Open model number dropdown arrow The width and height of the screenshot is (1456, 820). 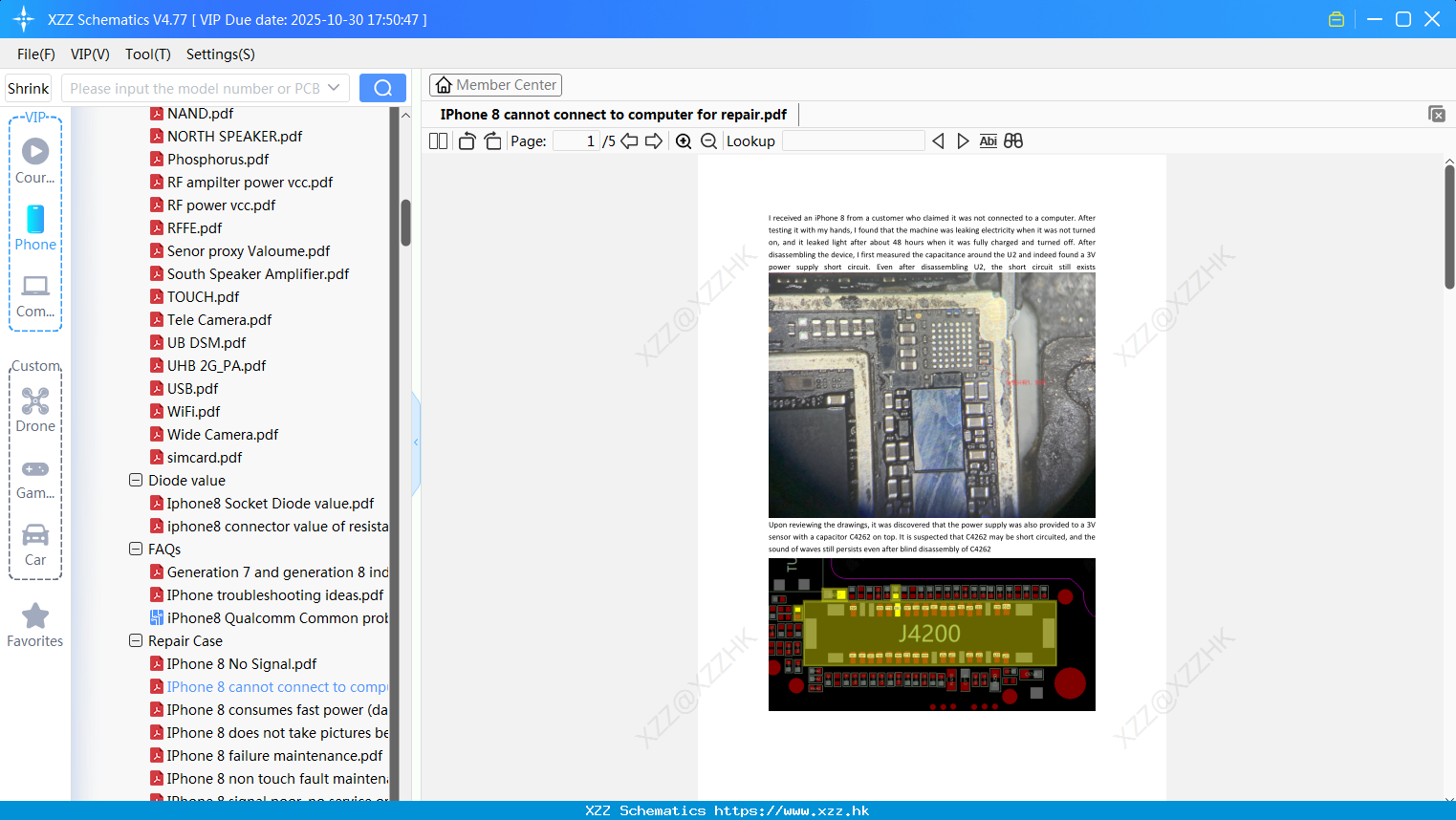click(x=334, y=88)
